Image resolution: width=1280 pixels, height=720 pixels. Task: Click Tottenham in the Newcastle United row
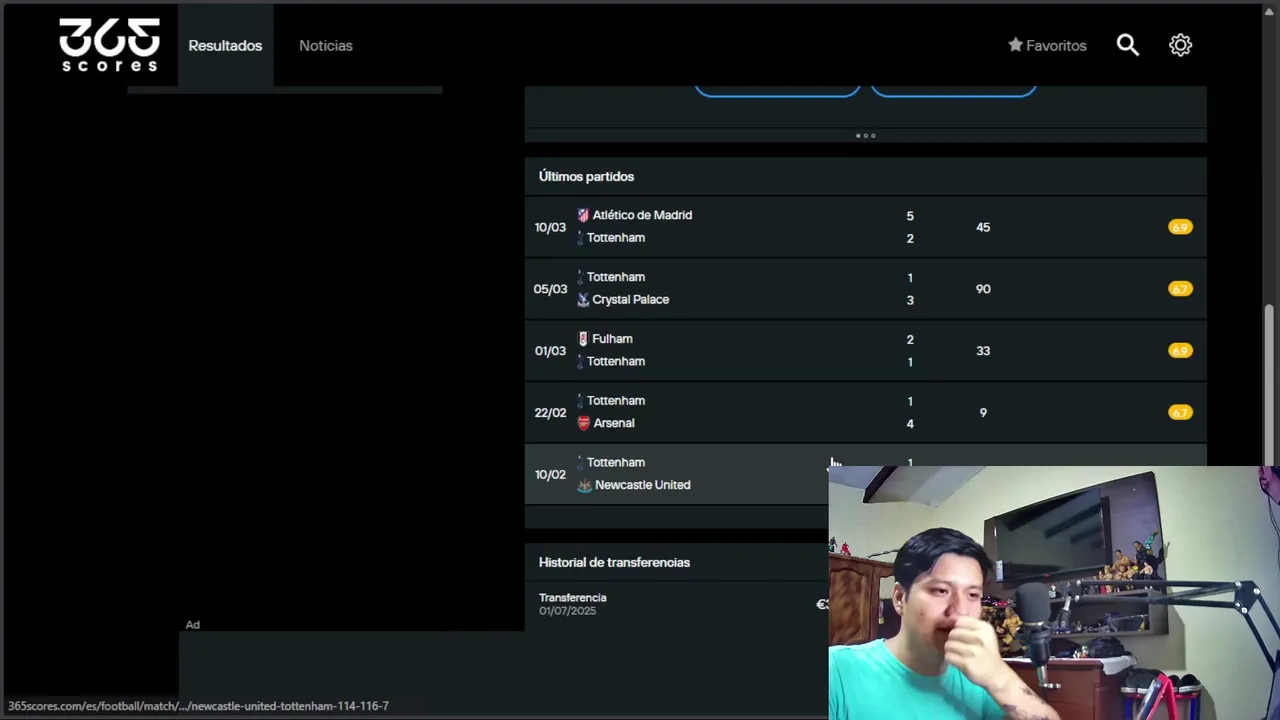tap(616, 463)
